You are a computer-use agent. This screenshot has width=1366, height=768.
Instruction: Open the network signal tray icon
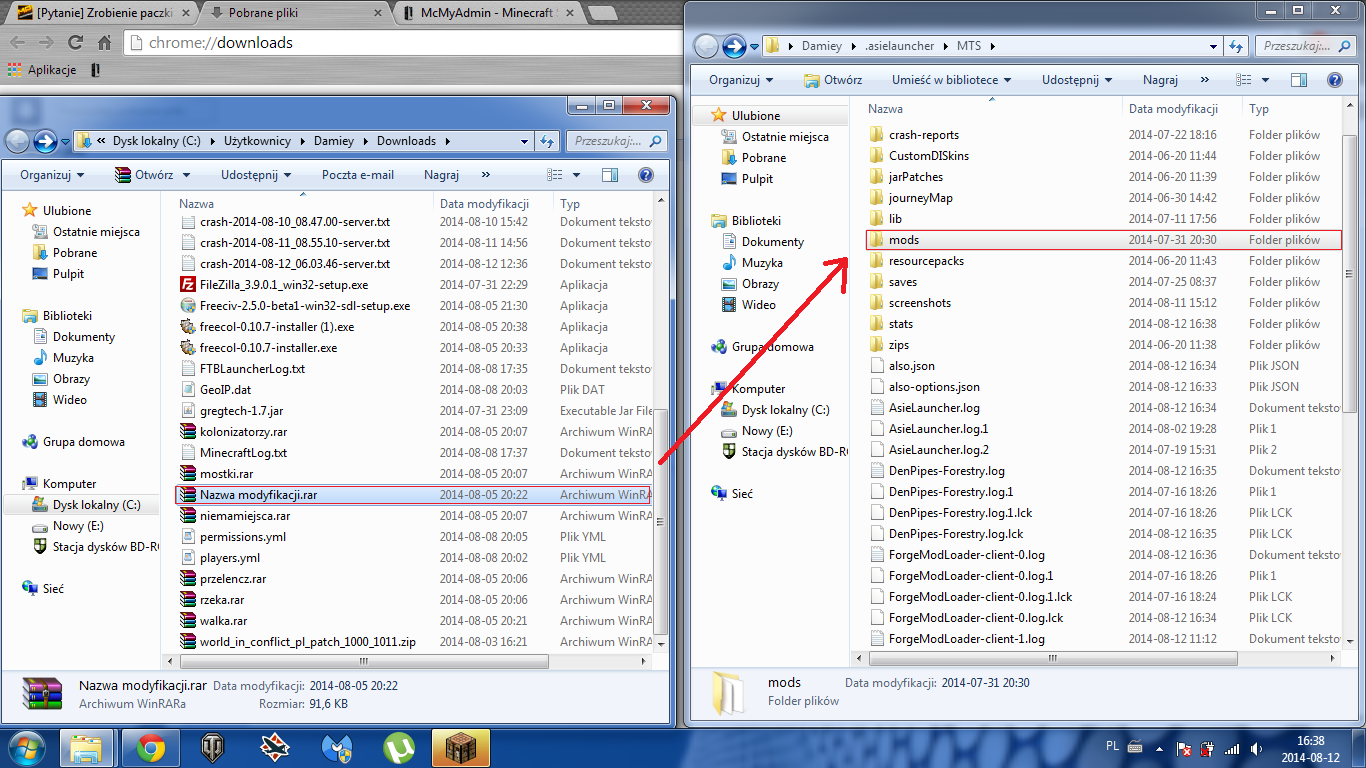pyautogui.click(x=1232, y=748)
